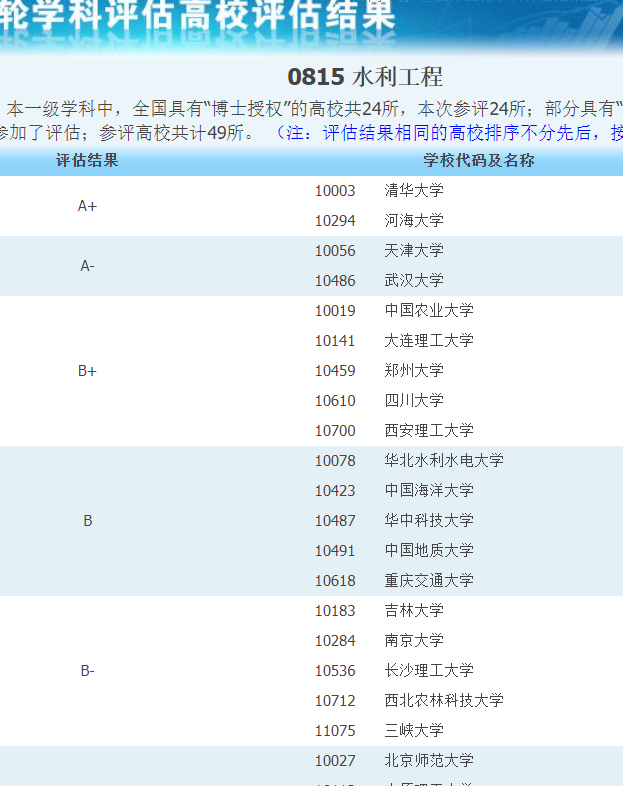Click school name 天津大学
623x786 pixels.
pyautogui.click(x=414, y=251)
